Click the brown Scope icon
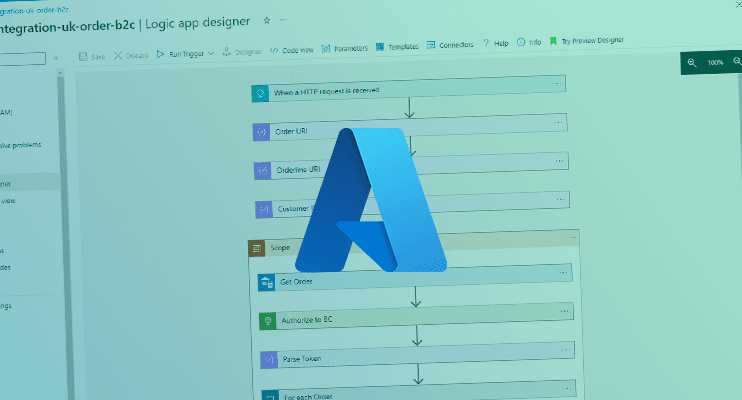Viewport: 742px width, 400px height. coord(256,249)
